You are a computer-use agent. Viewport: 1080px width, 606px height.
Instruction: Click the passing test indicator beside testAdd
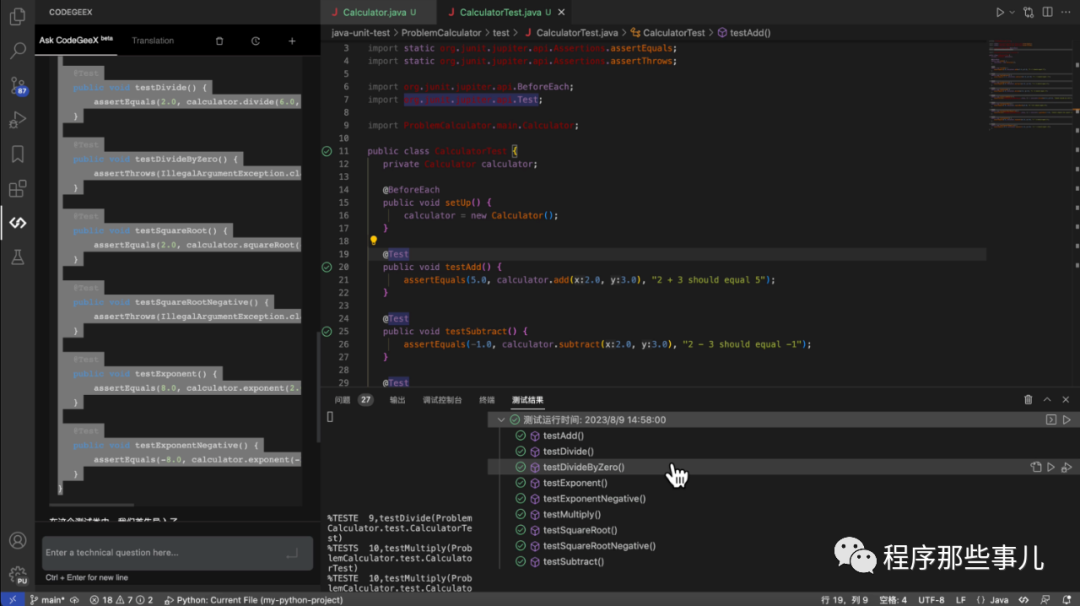(x=520, y=435)
